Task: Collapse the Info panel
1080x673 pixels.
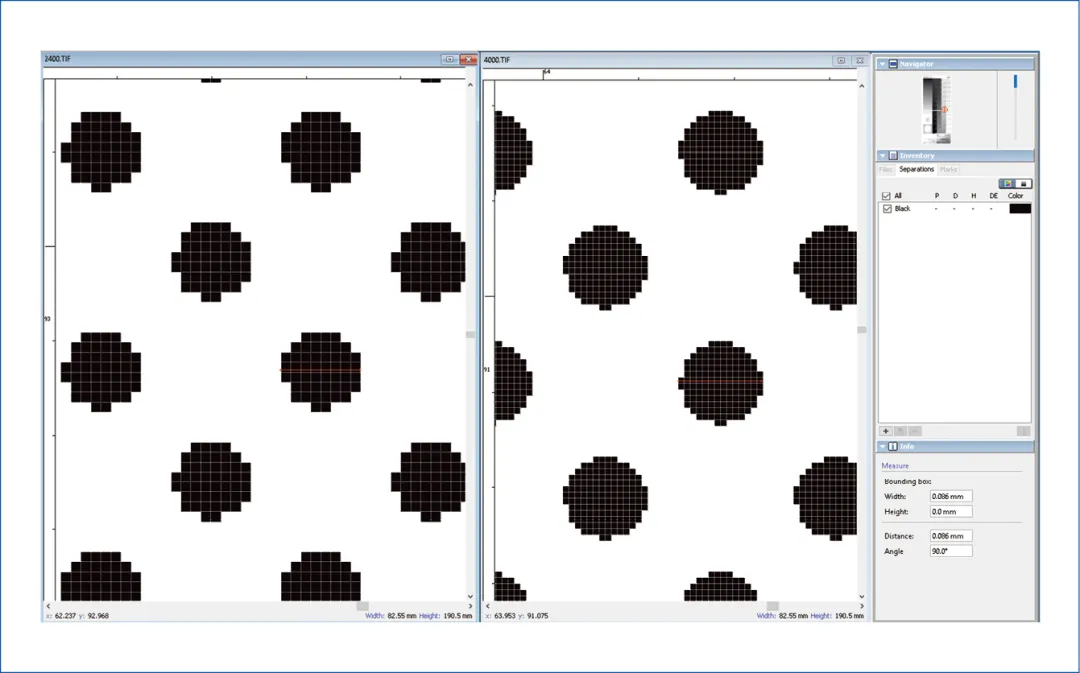Action: tap(882, 446)
